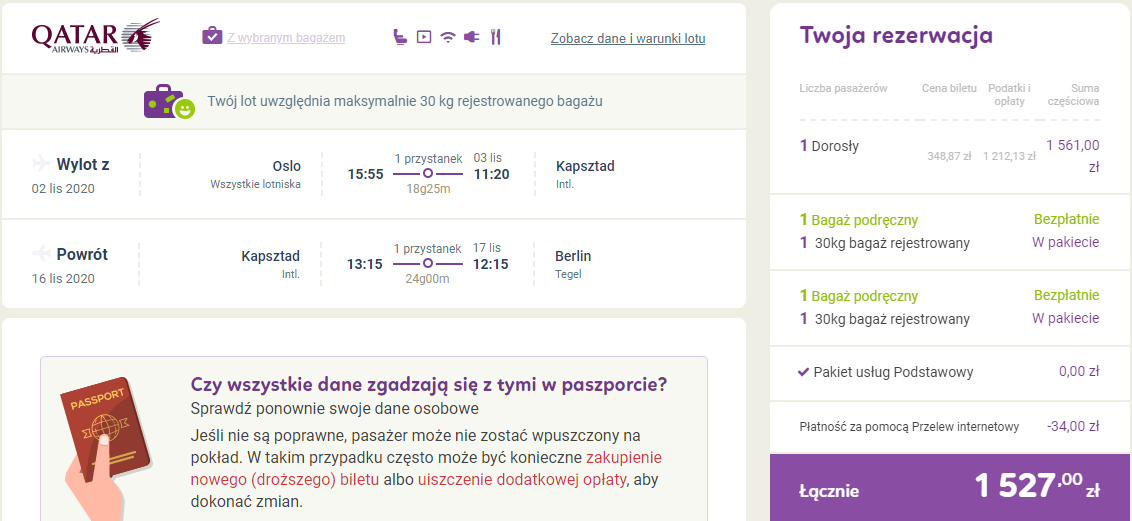Click the 'Pakiet usług Podstawowy' row
Viewport: 1132px width, 521px height.
pyautogui.click(x=949, y=372)
